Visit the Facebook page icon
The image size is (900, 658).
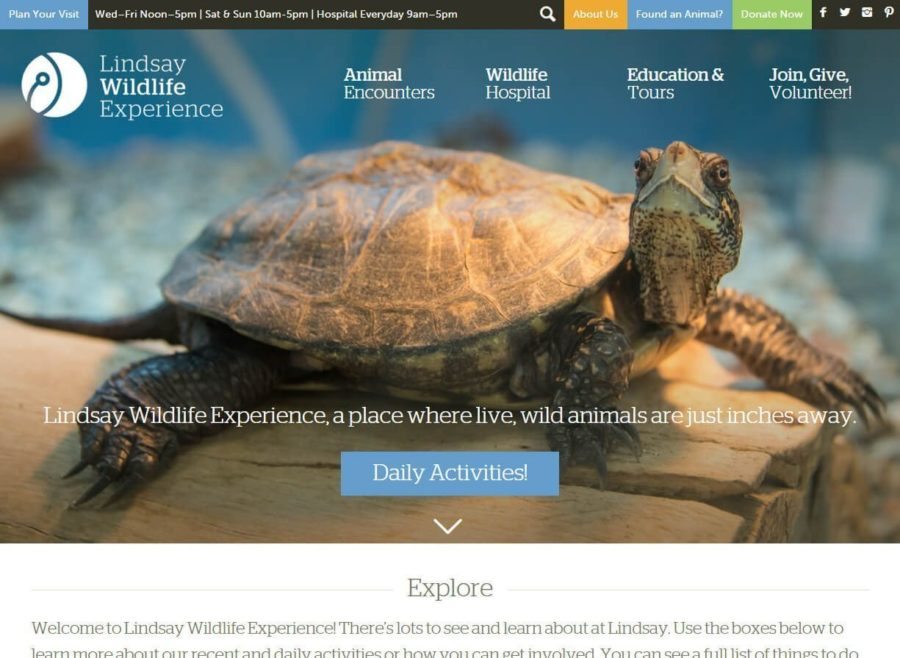click(x=823, y=12)
